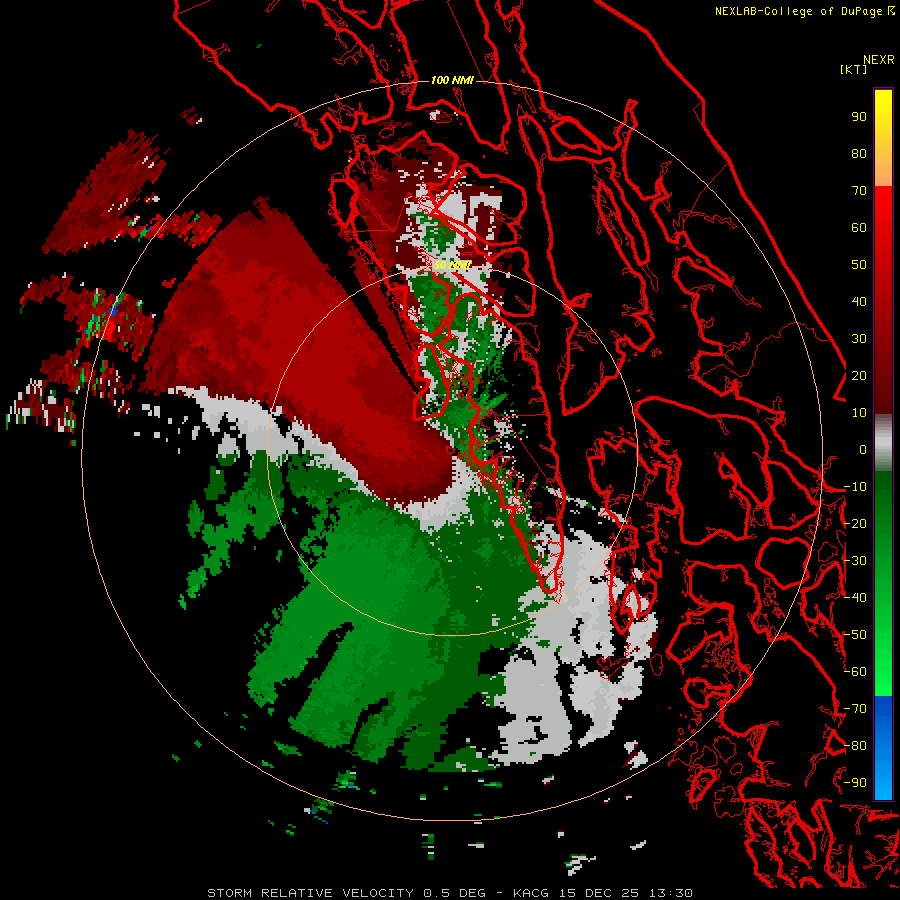The height and width of the screenshot is (900, 900).
Task: Click the -70 value on velocity scale
Action: pyautogui.click(x=855, y=709)
